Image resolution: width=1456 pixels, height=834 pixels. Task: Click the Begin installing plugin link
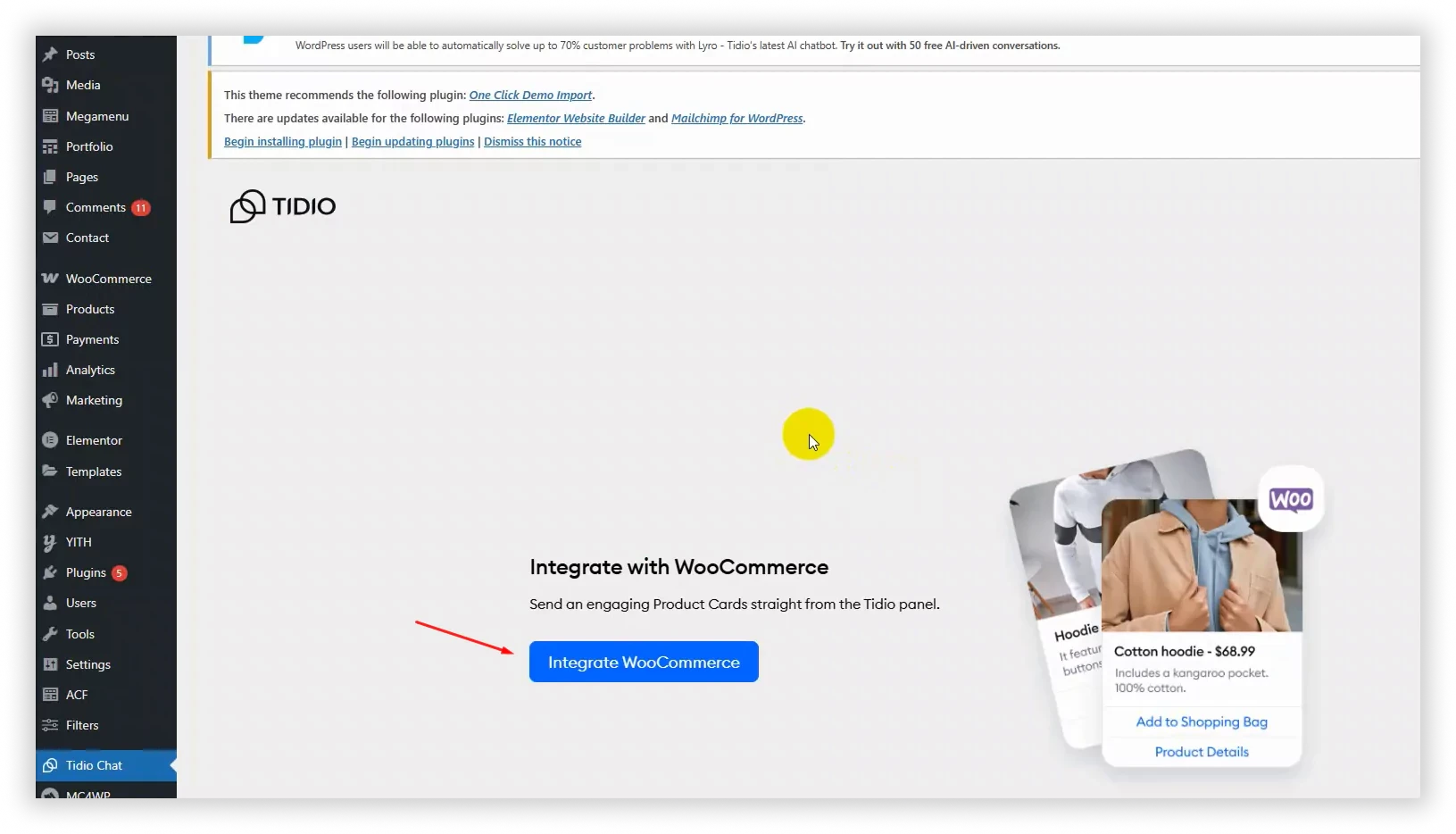[x=283, y=142]
